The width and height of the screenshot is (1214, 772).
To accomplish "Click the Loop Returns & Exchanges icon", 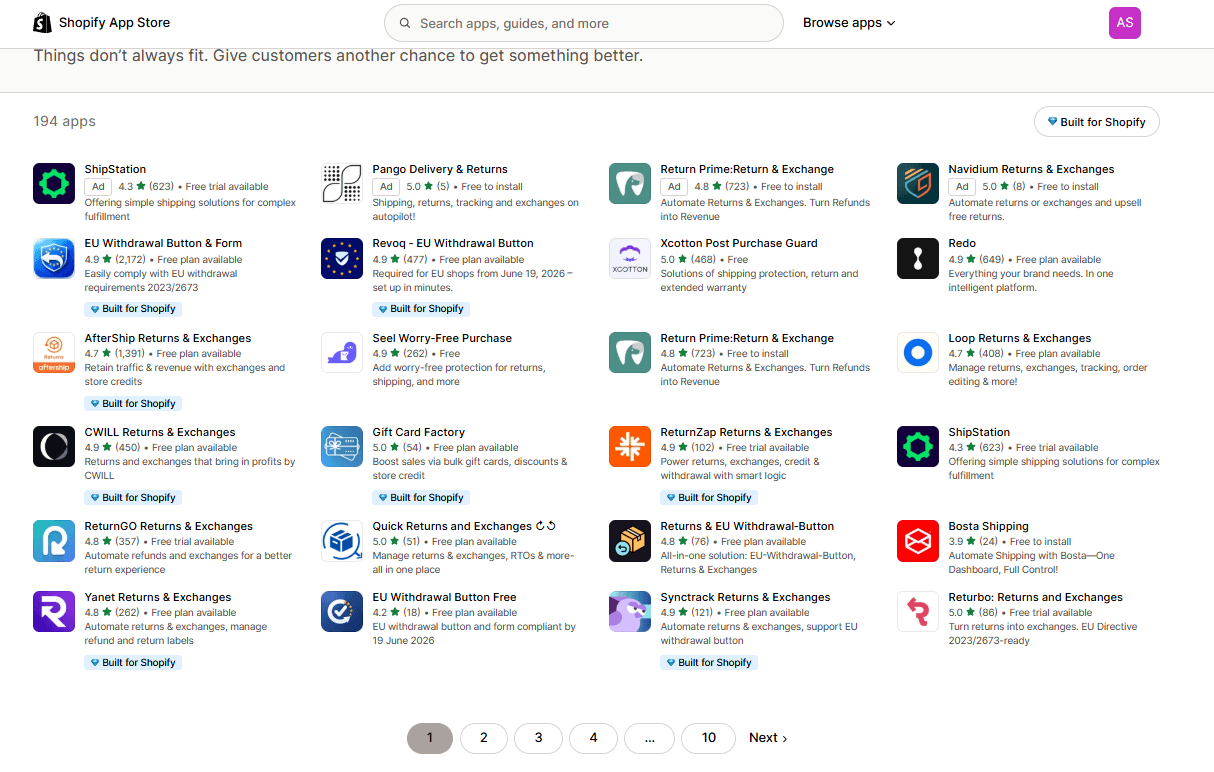I will (918, 353).
